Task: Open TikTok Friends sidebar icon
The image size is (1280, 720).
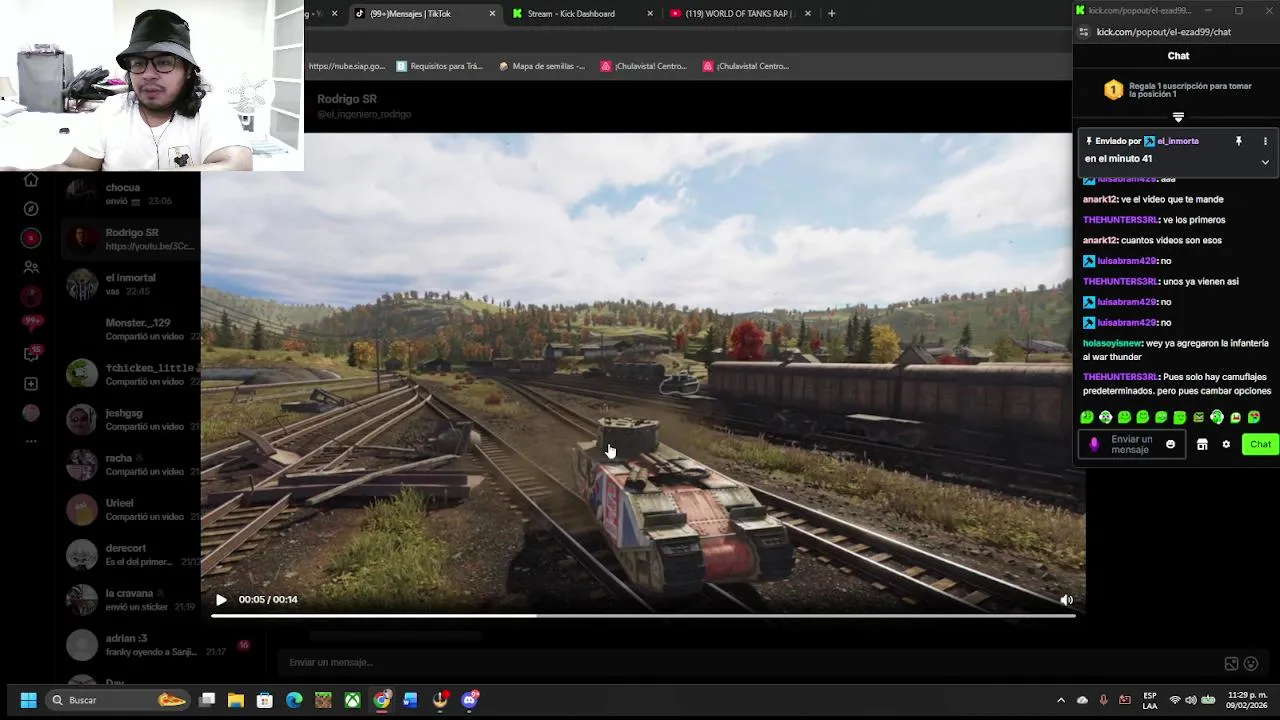Action: pyautogui.click(x=31, y=267)
